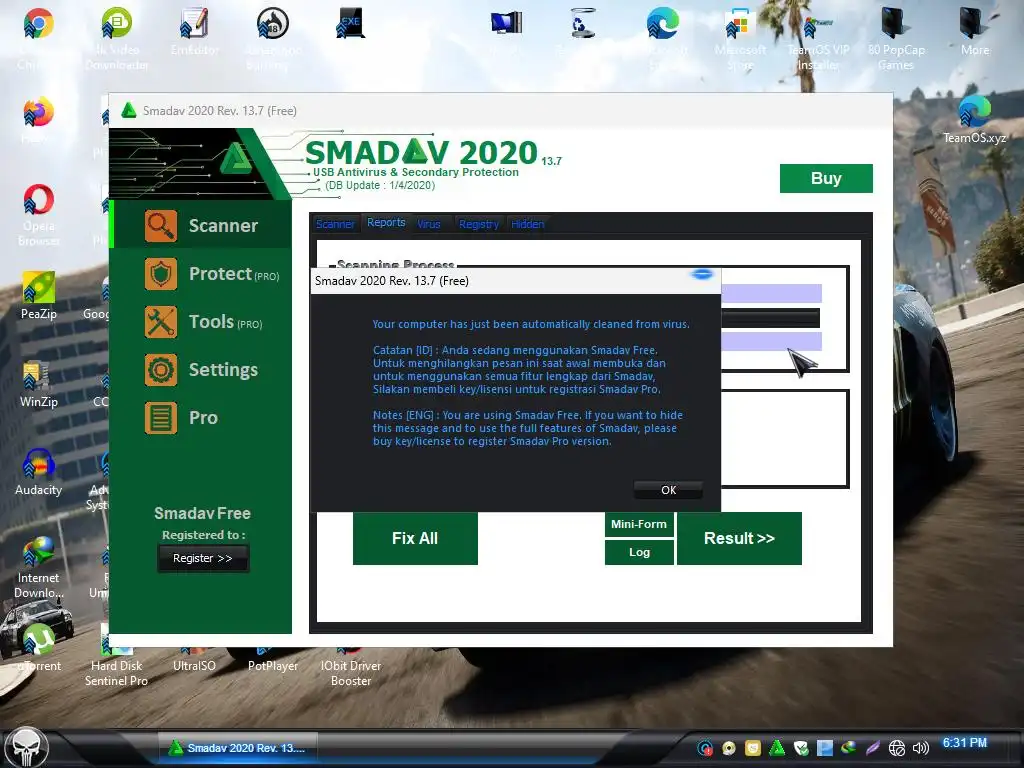The width and height of the screenshot is (1024, 768).
Task: Click OK in the Smadav message dialog
Action: 668,490
